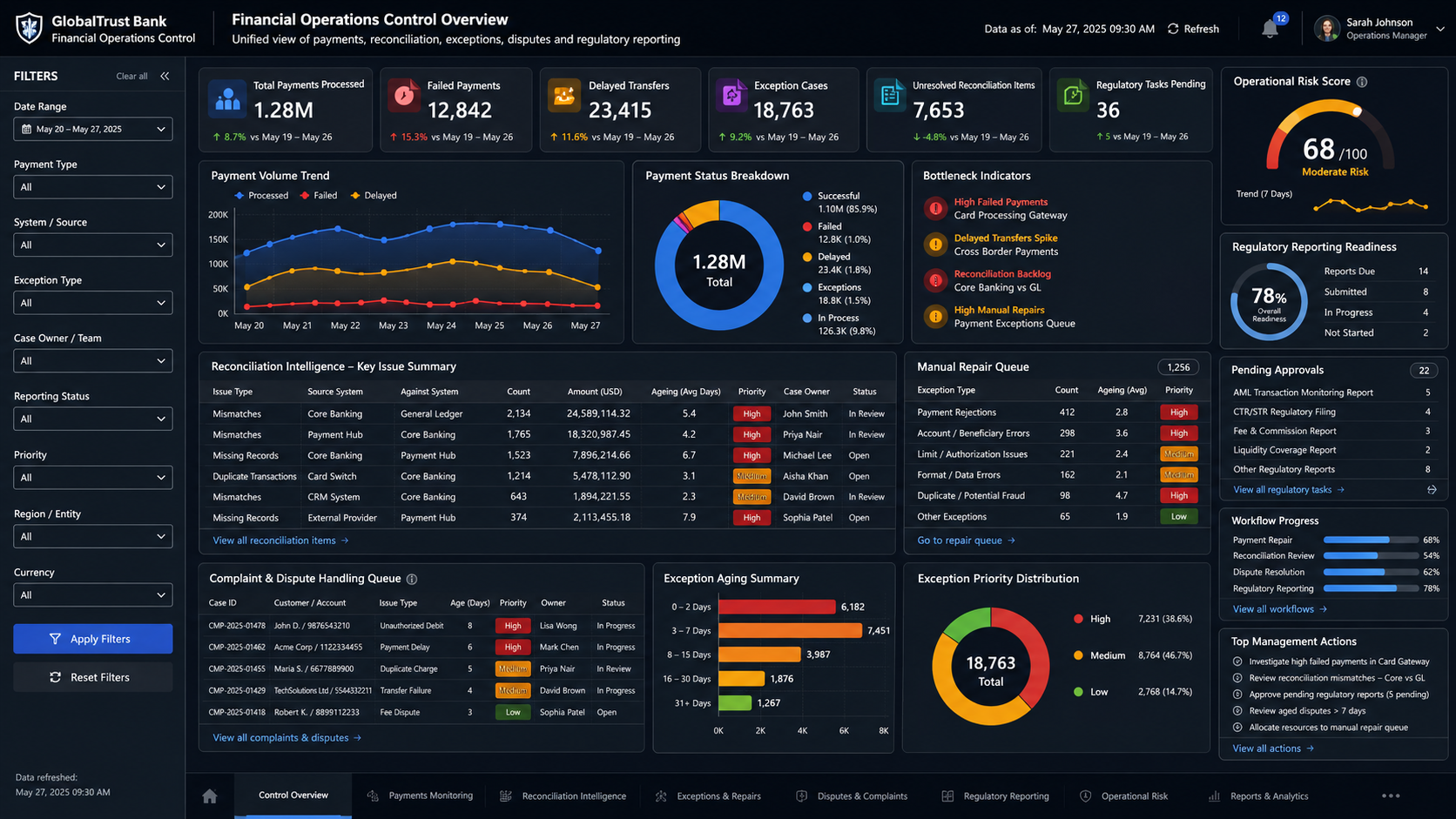Click Clear all in Filters header

pyautogui.click(x=131, y=77)
